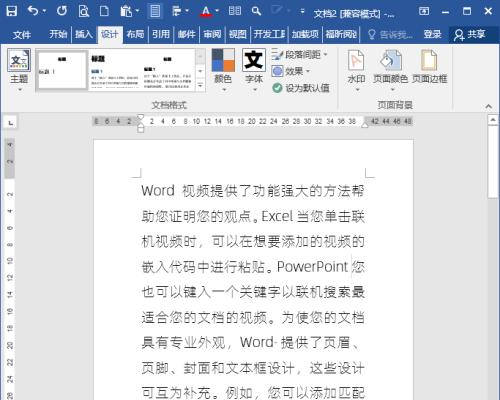Open the ribbon display options icon
The width and height of the screenshot is (500, 400).
(424, 11)
